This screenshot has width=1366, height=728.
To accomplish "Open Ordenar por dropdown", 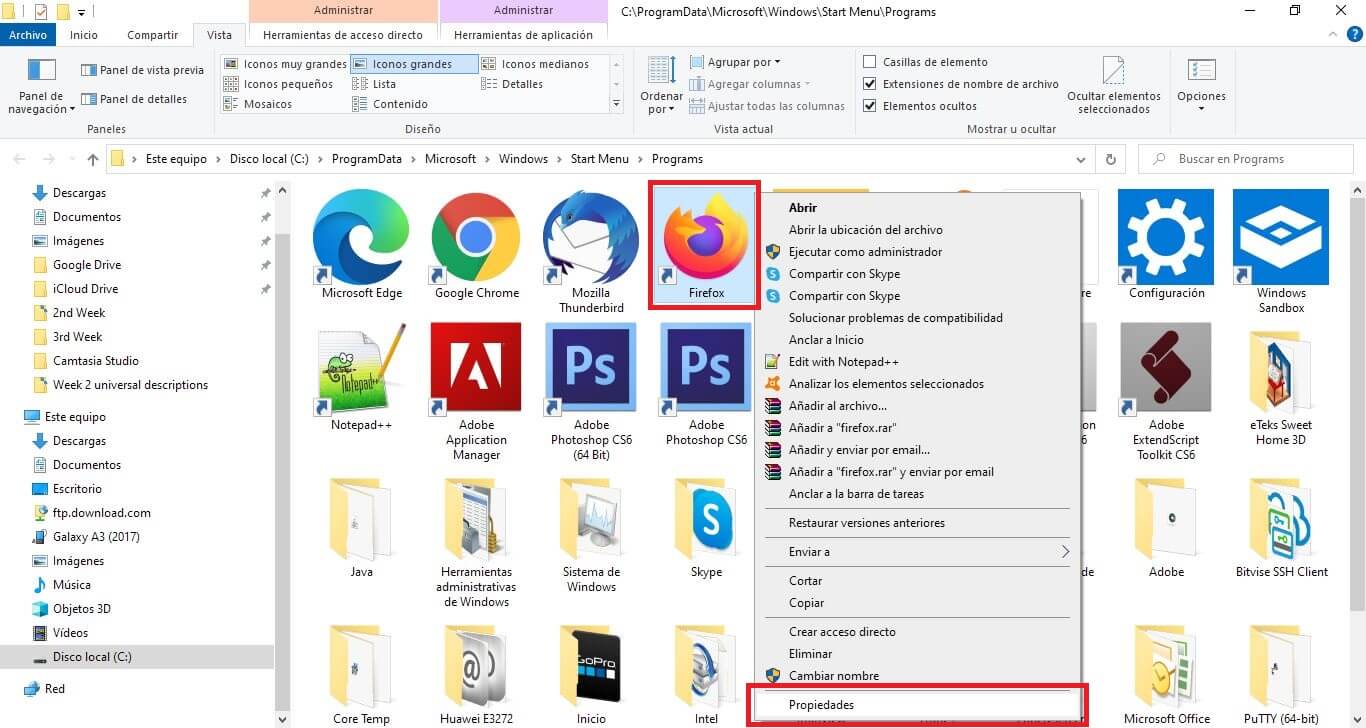I will click(661, 85).
